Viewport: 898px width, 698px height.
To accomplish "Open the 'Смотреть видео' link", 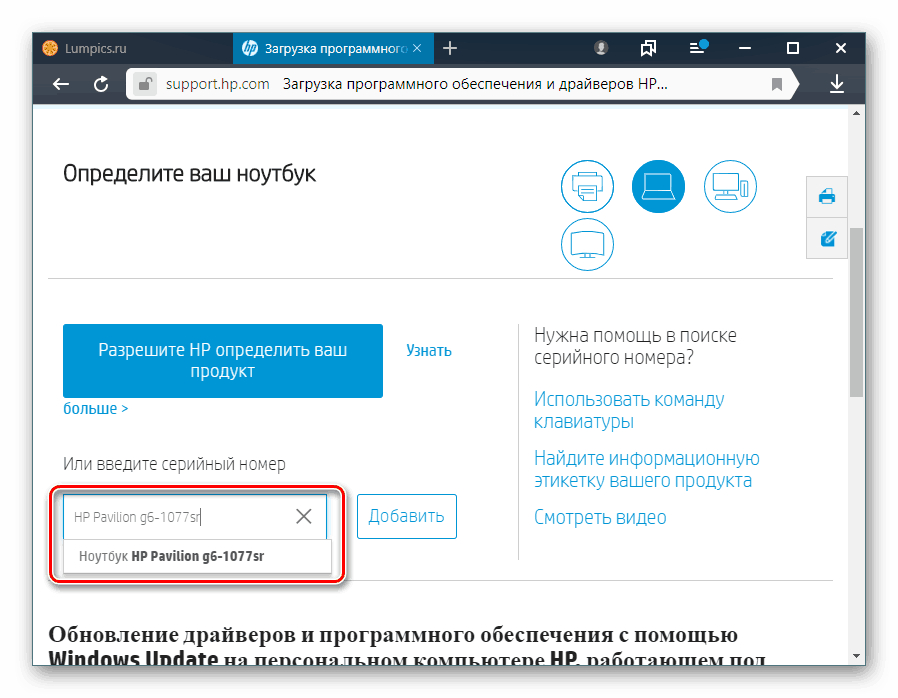I will (600, 518).
